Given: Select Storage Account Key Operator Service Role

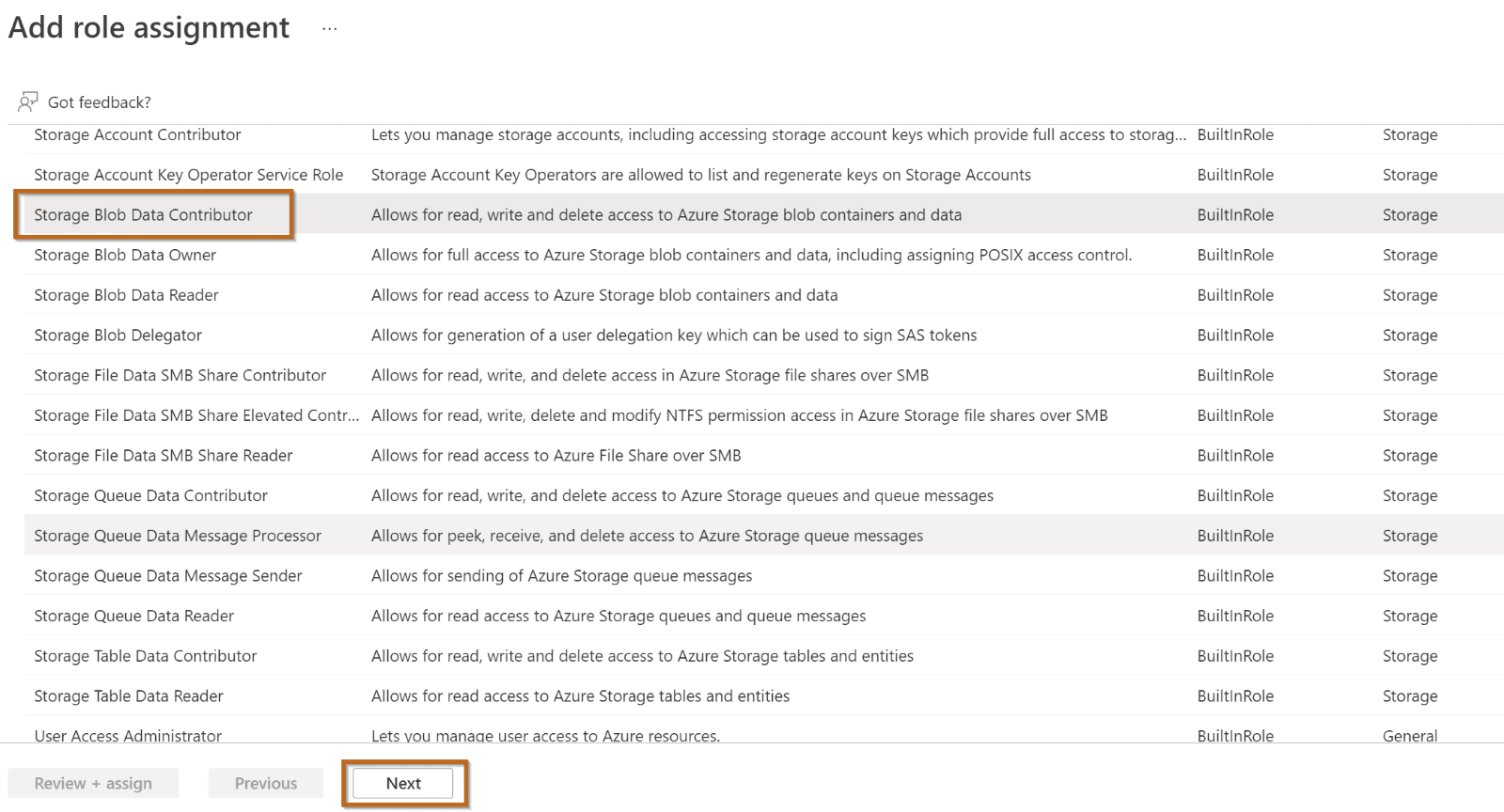Looking at the screenshot, I should [x=189, y=175].
